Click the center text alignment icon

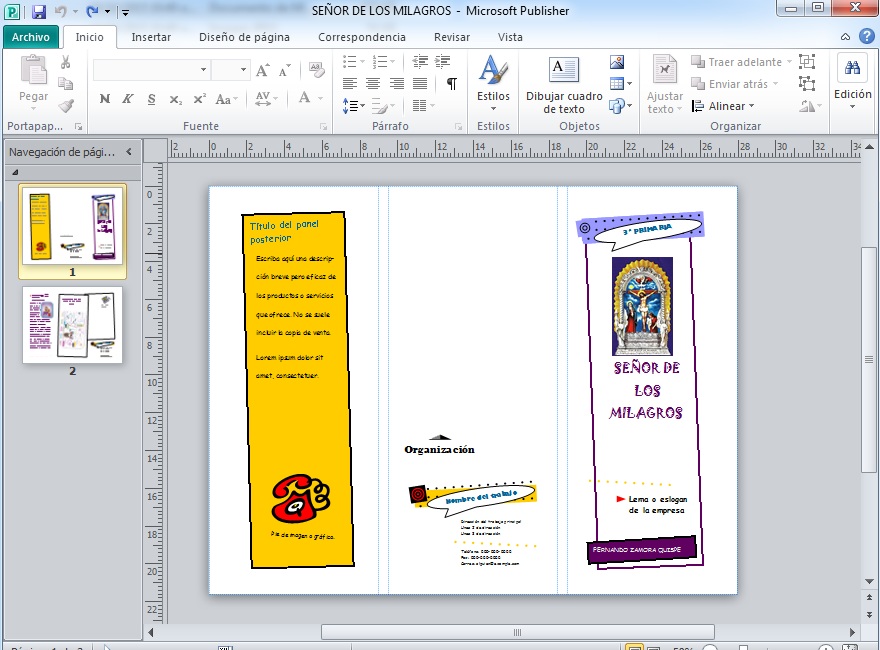(x=373, y=84)
